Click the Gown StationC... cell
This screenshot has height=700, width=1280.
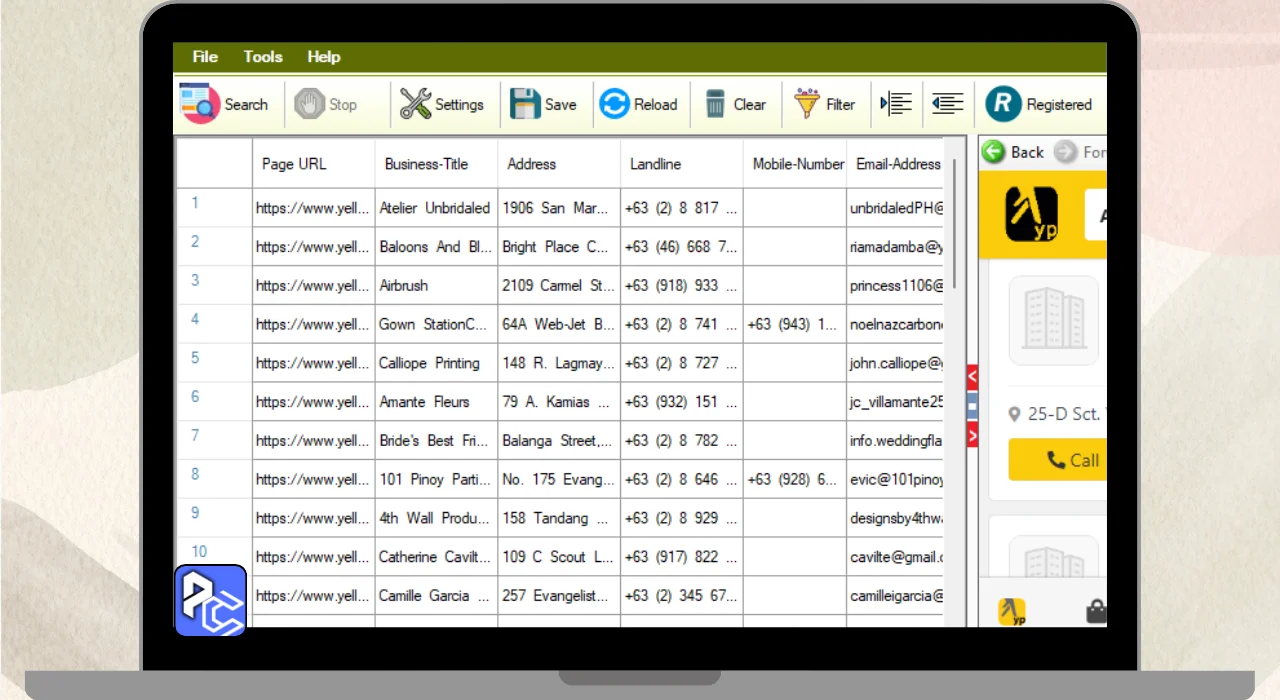pos(437,324)
